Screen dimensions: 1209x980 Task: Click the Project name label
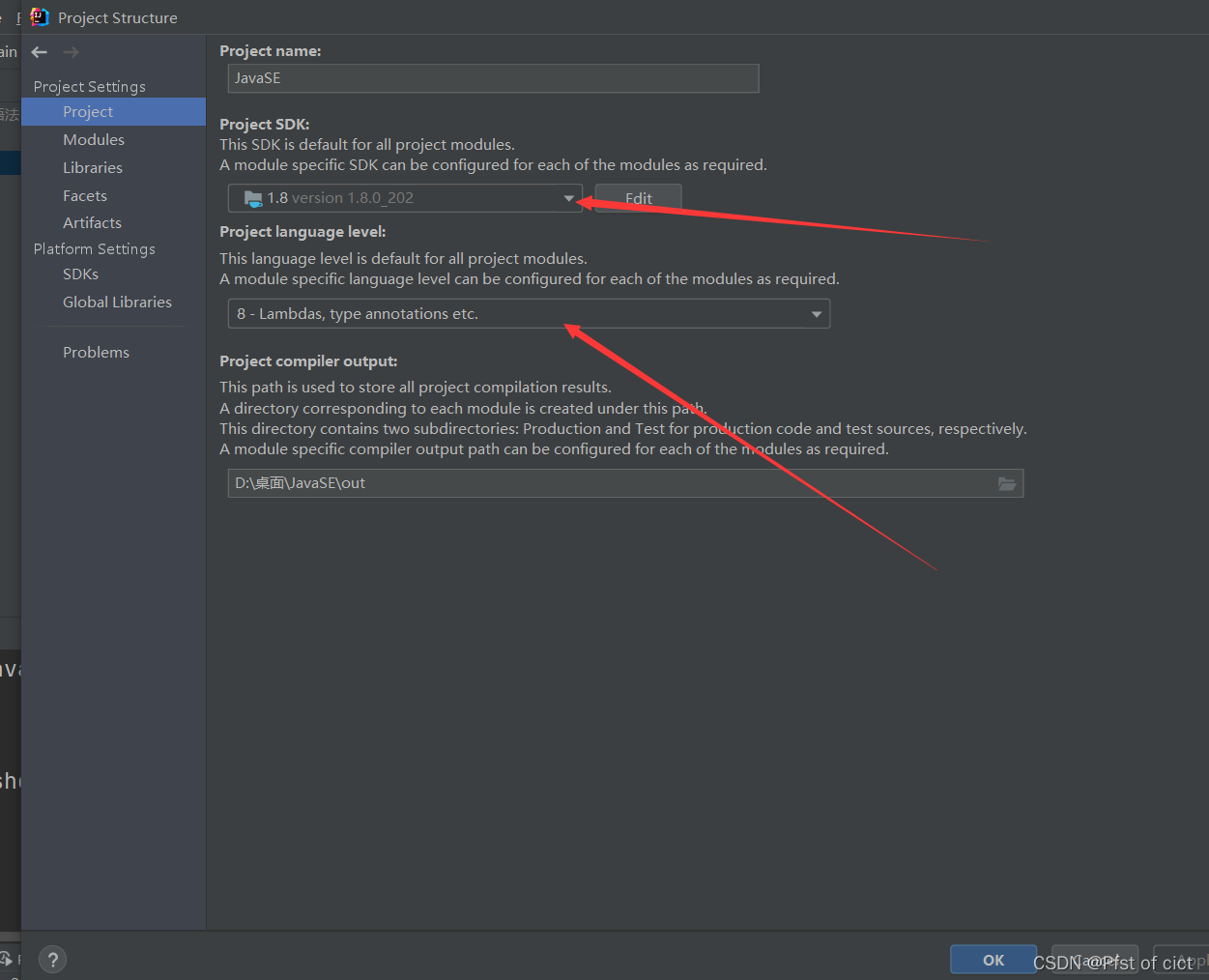click(x=271, y=51)
